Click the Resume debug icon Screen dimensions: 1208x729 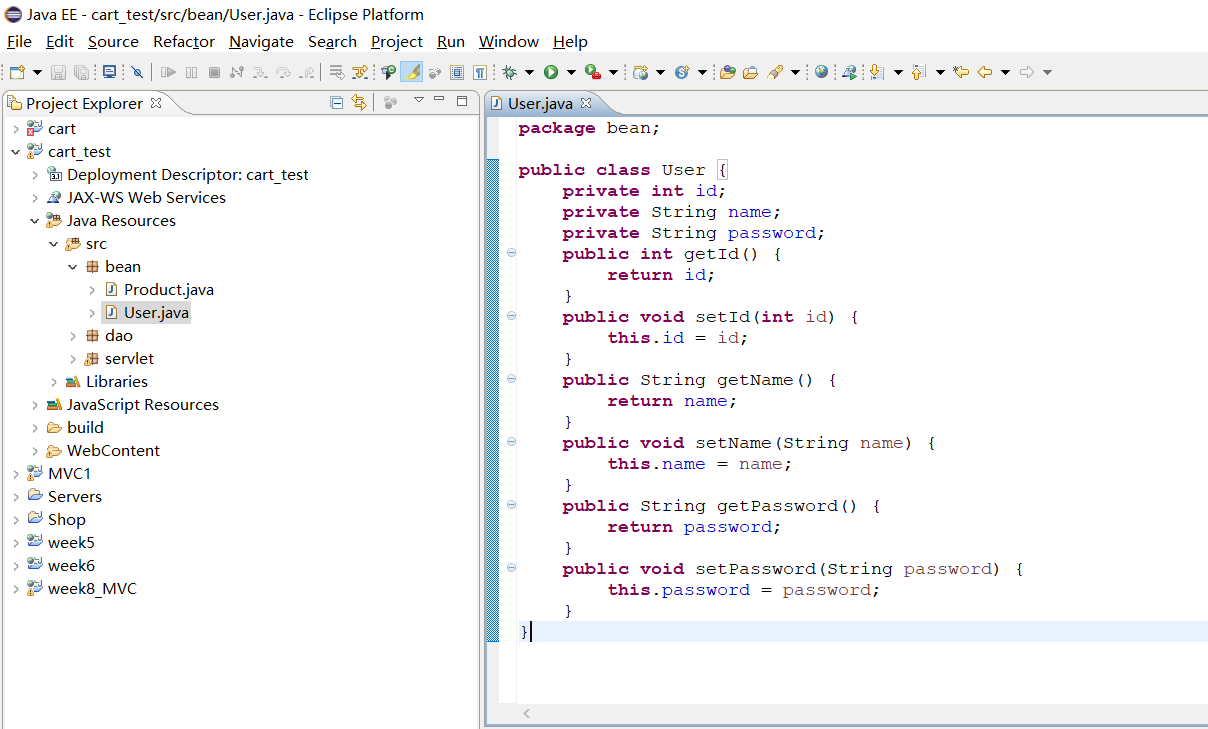coord(168,72)
